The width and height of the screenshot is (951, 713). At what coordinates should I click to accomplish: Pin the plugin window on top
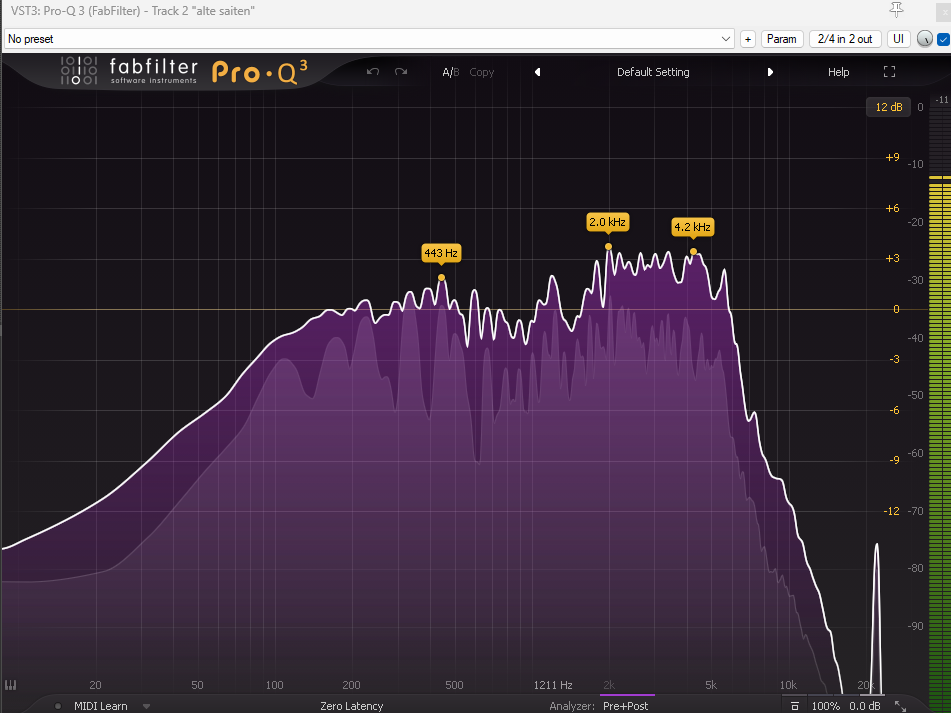[896, 9]
